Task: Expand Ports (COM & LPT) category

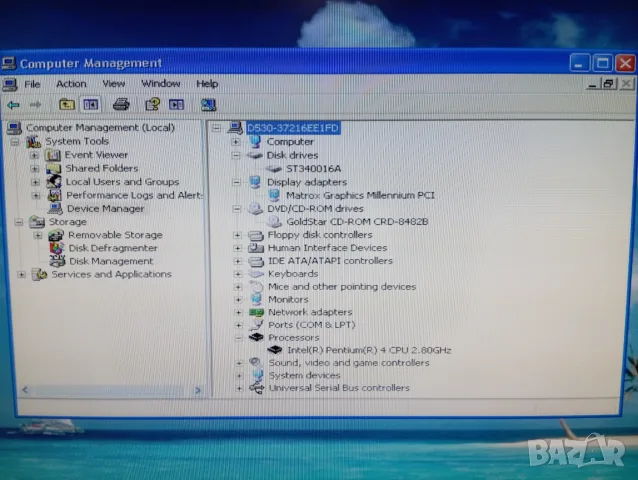Action: tap(239, 325)
